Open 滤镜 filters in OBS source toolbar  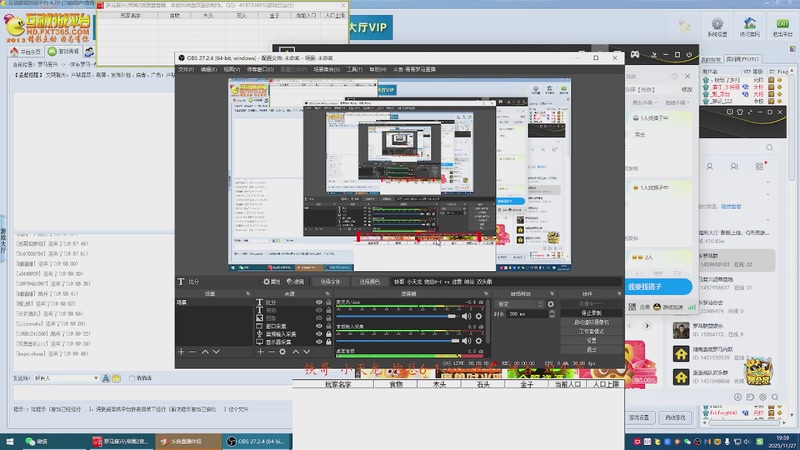pos(295,282)
